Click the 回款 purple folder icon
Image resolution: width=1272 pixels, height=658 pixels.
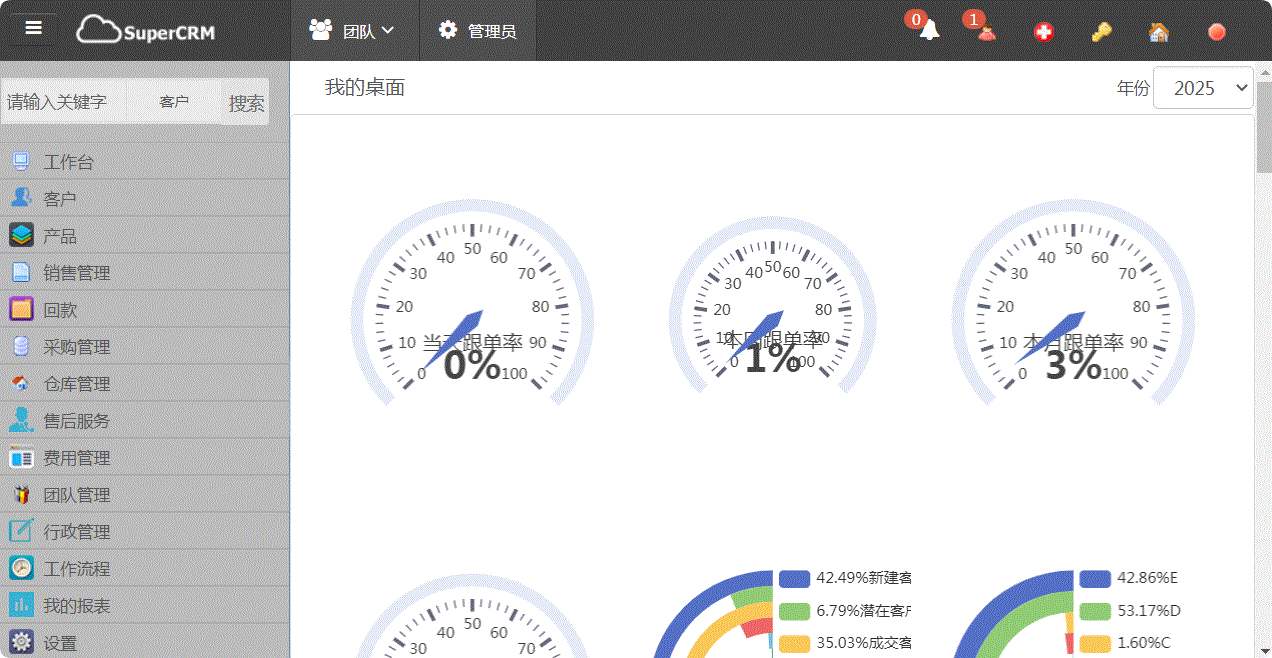tap(21, 310)
